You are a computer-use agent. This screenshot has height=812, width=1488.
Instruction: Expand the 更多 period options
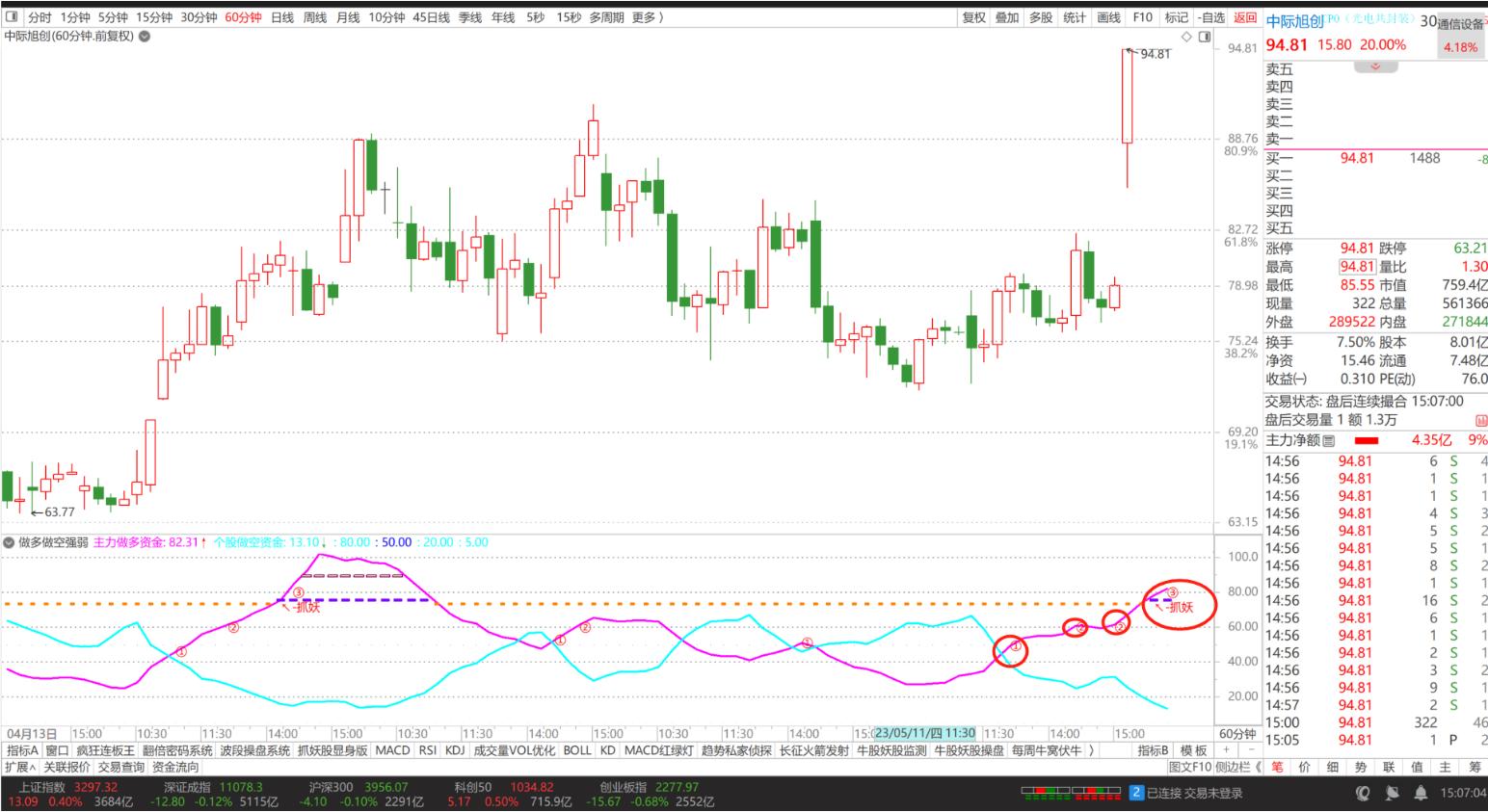(648, 17)
